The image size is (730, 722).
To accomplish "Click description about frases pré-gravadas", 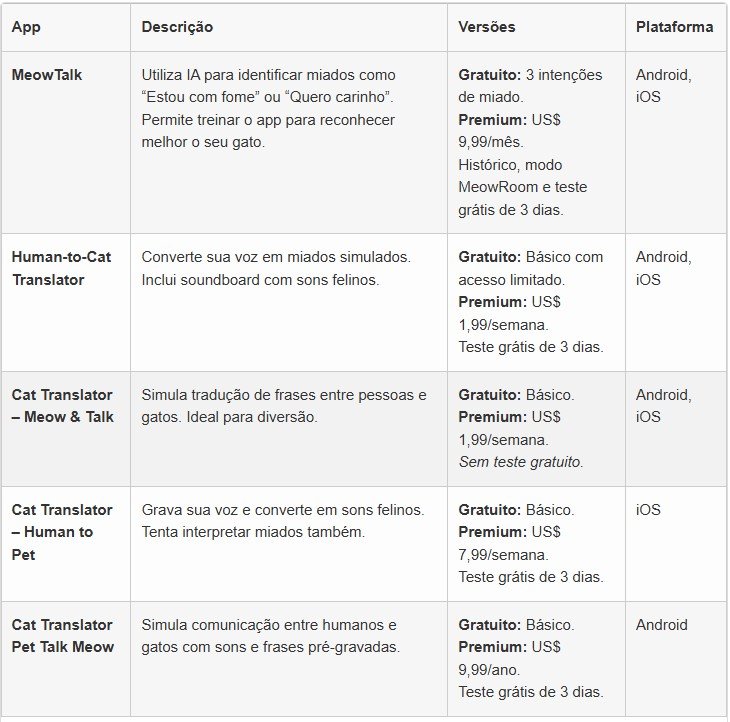I will (270, 635).
